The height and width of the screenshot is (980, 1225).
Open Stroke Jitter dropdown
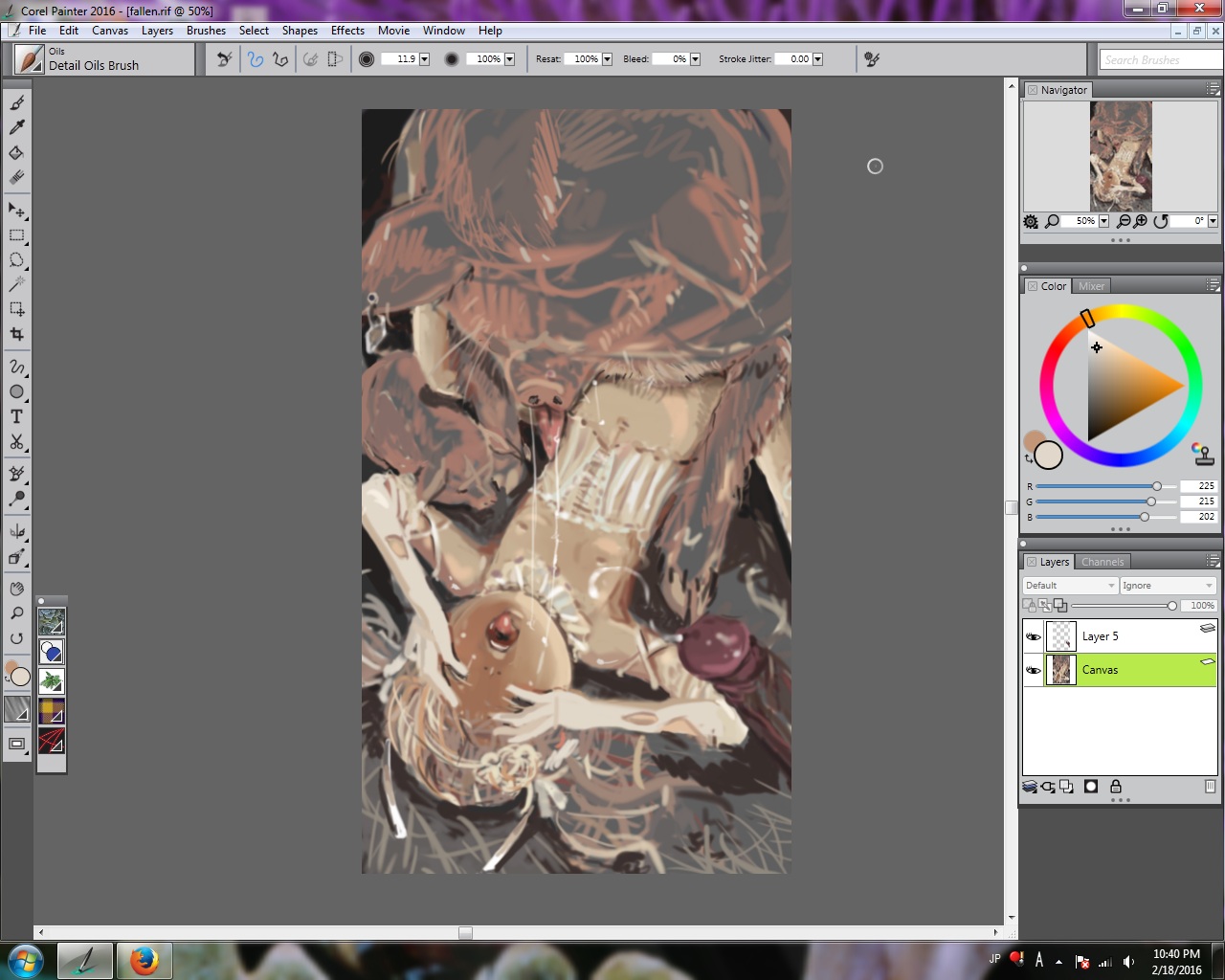[x=817, y=59]
